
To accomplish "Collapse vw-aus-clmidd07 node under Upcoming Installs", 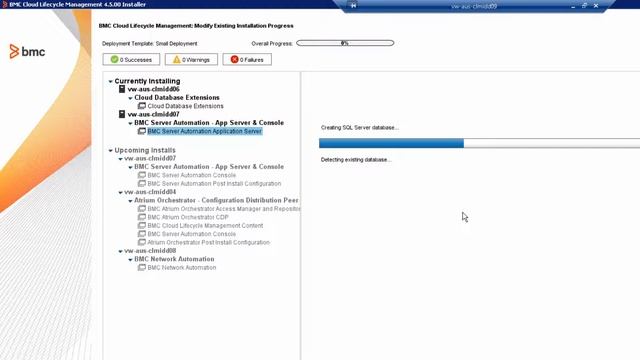I will tap(120, 159).
